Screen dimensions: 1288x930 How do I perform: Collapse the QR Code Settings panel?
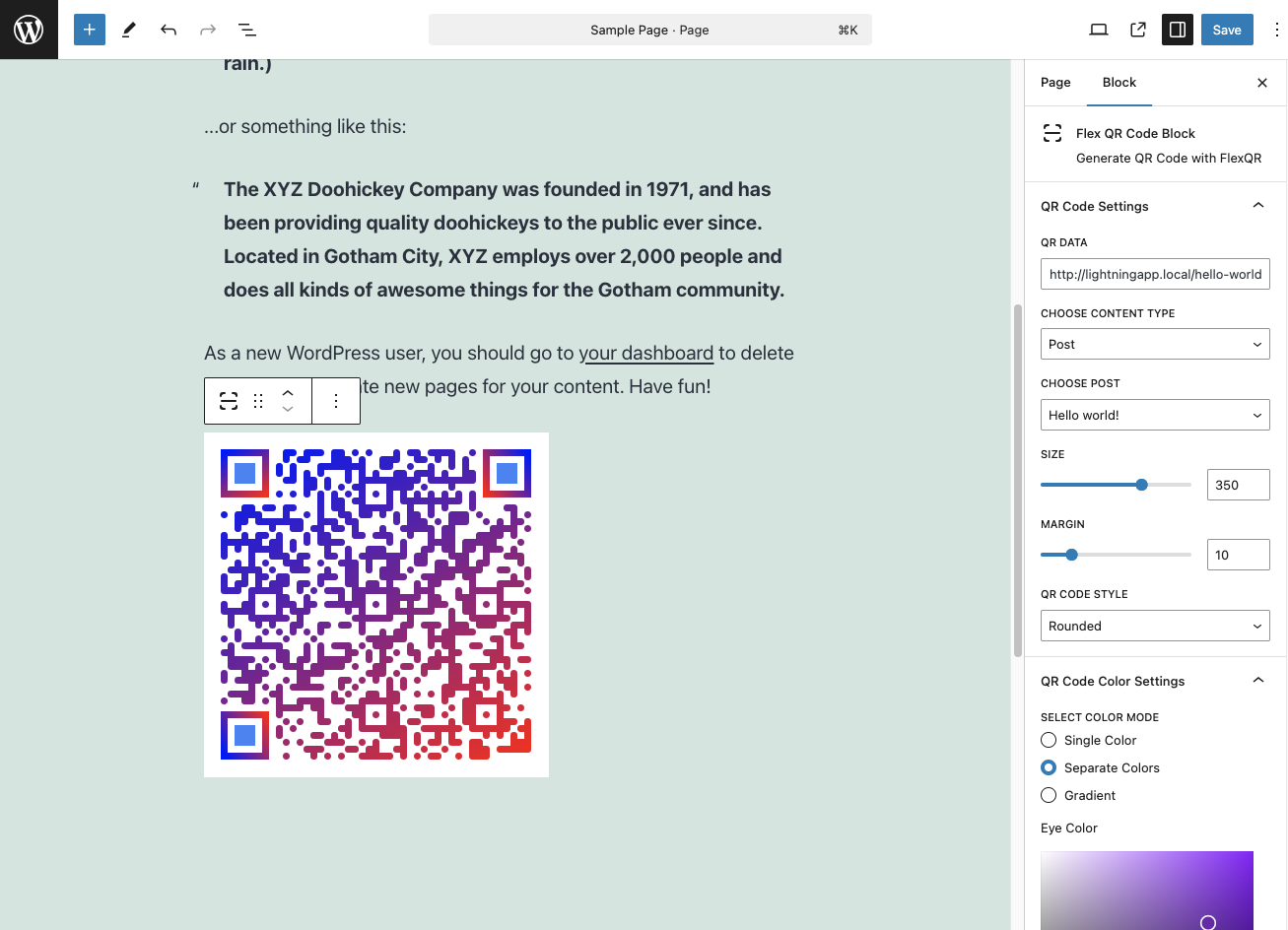click(1155, 206)
